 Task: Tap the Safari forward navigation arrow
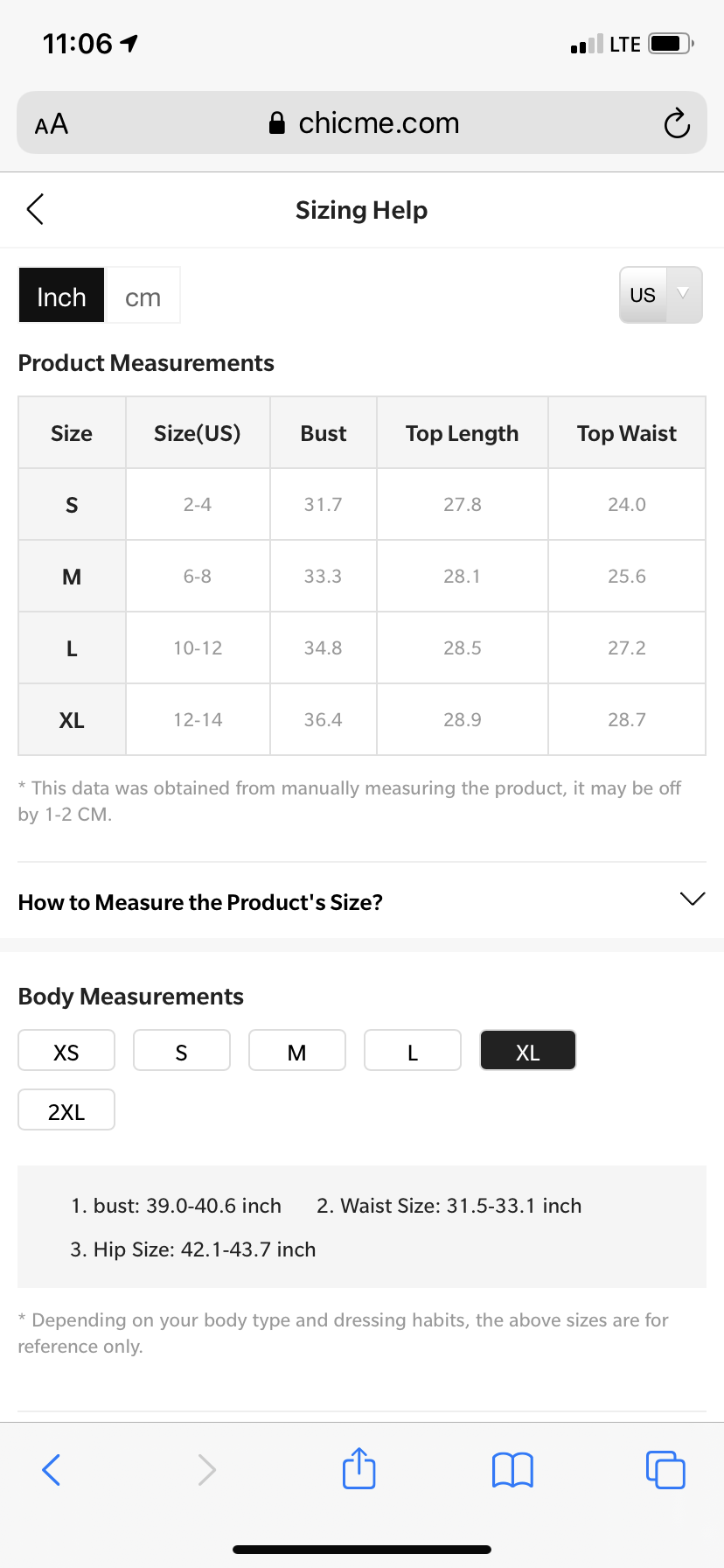[x=206, y=1469]
